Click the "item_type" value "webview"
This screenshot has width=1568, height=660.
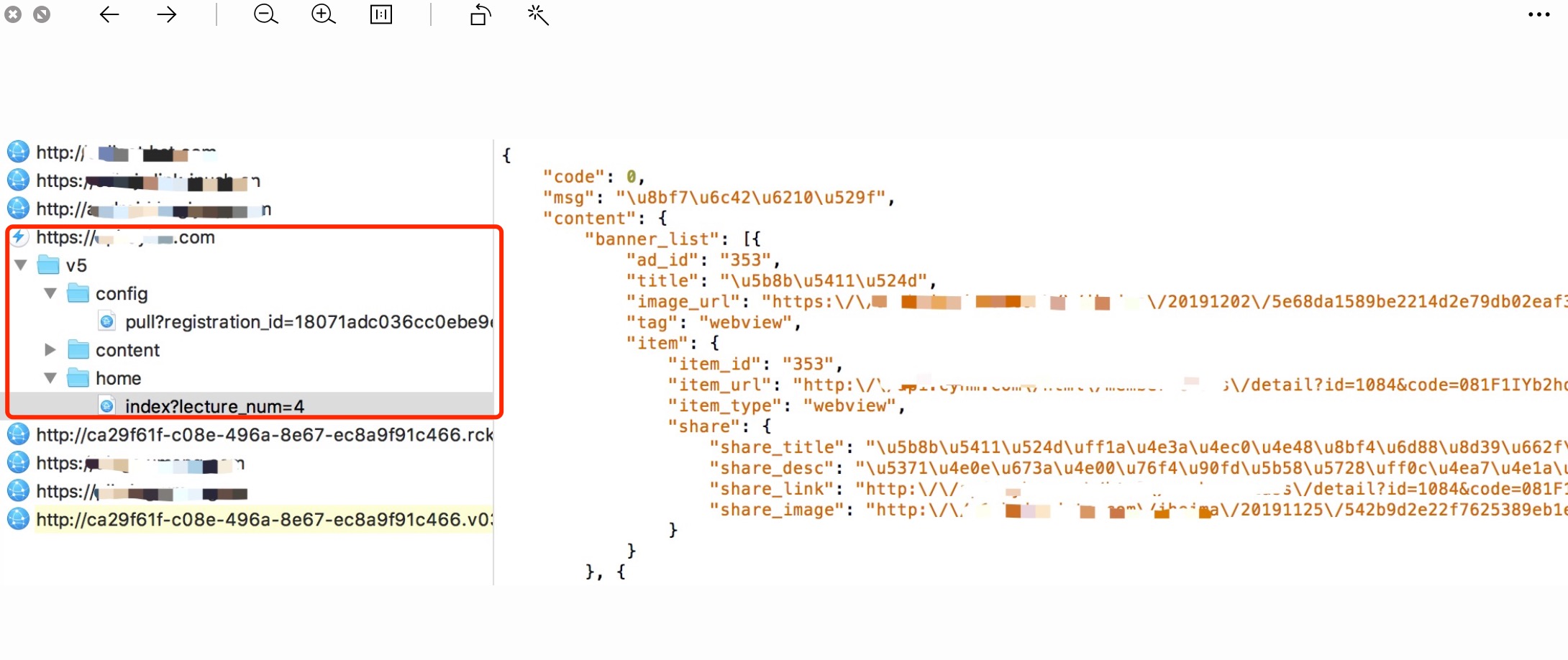(x=850, y=406)
